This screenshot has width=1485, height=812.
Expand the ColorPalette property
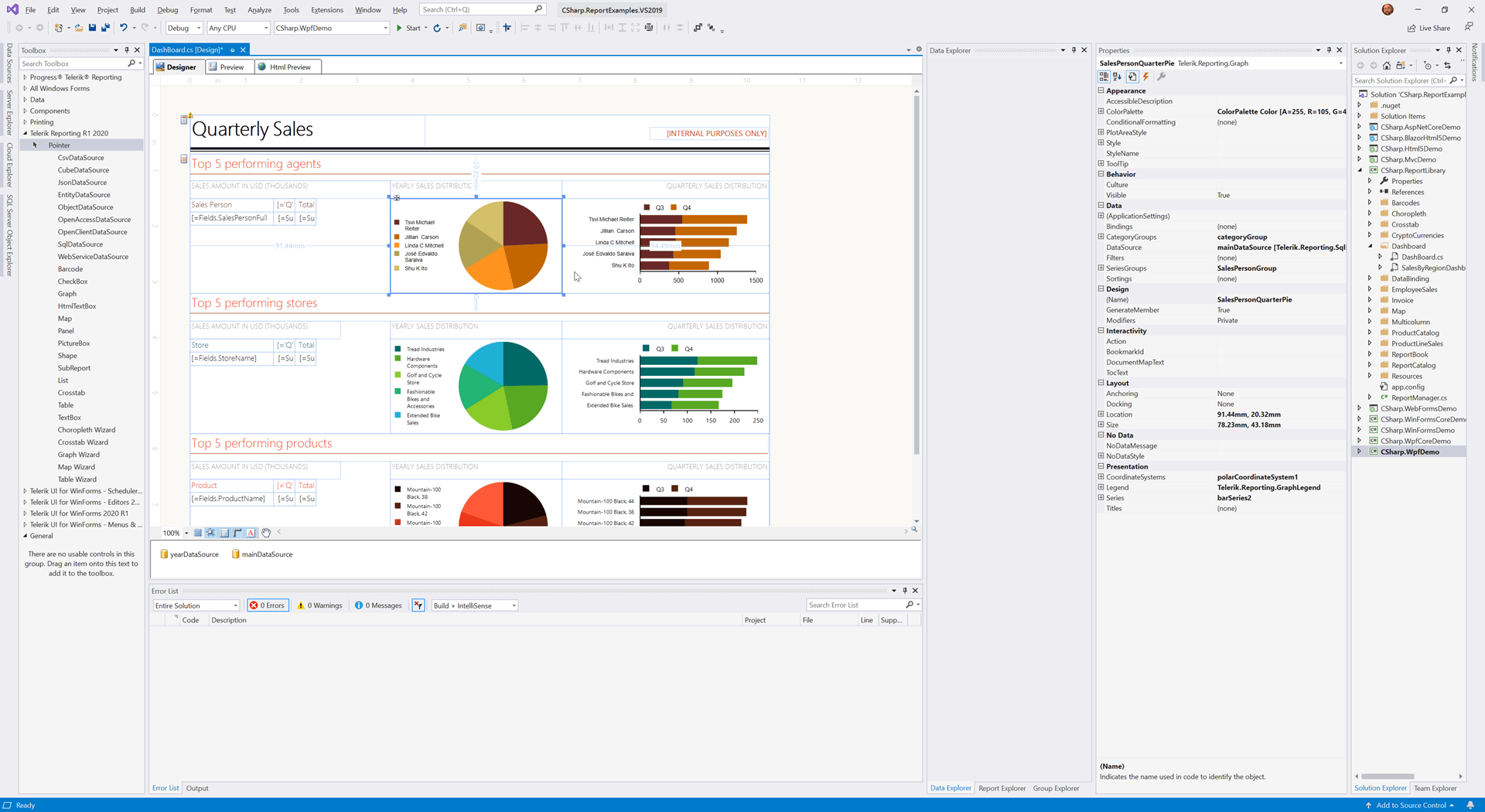click(1101, 111)
